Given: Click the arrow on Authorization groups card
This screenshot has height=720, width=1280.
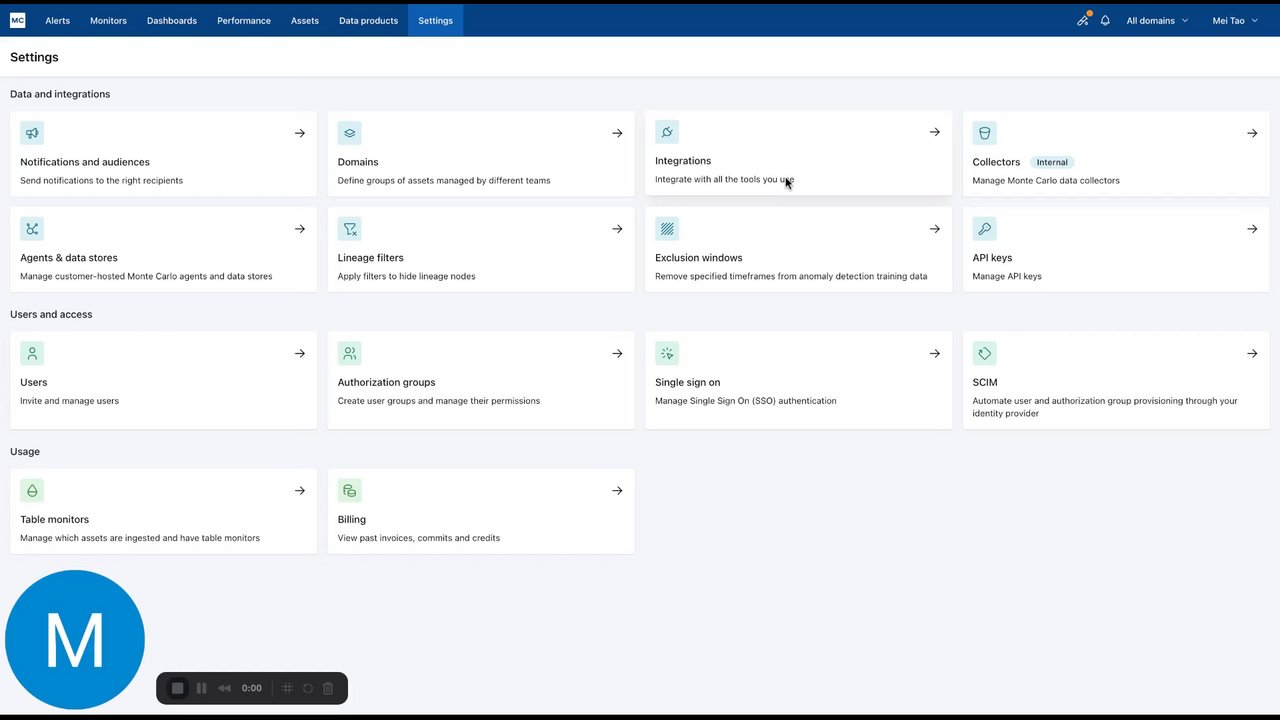Looking at the screenshot, I should 617,353.
